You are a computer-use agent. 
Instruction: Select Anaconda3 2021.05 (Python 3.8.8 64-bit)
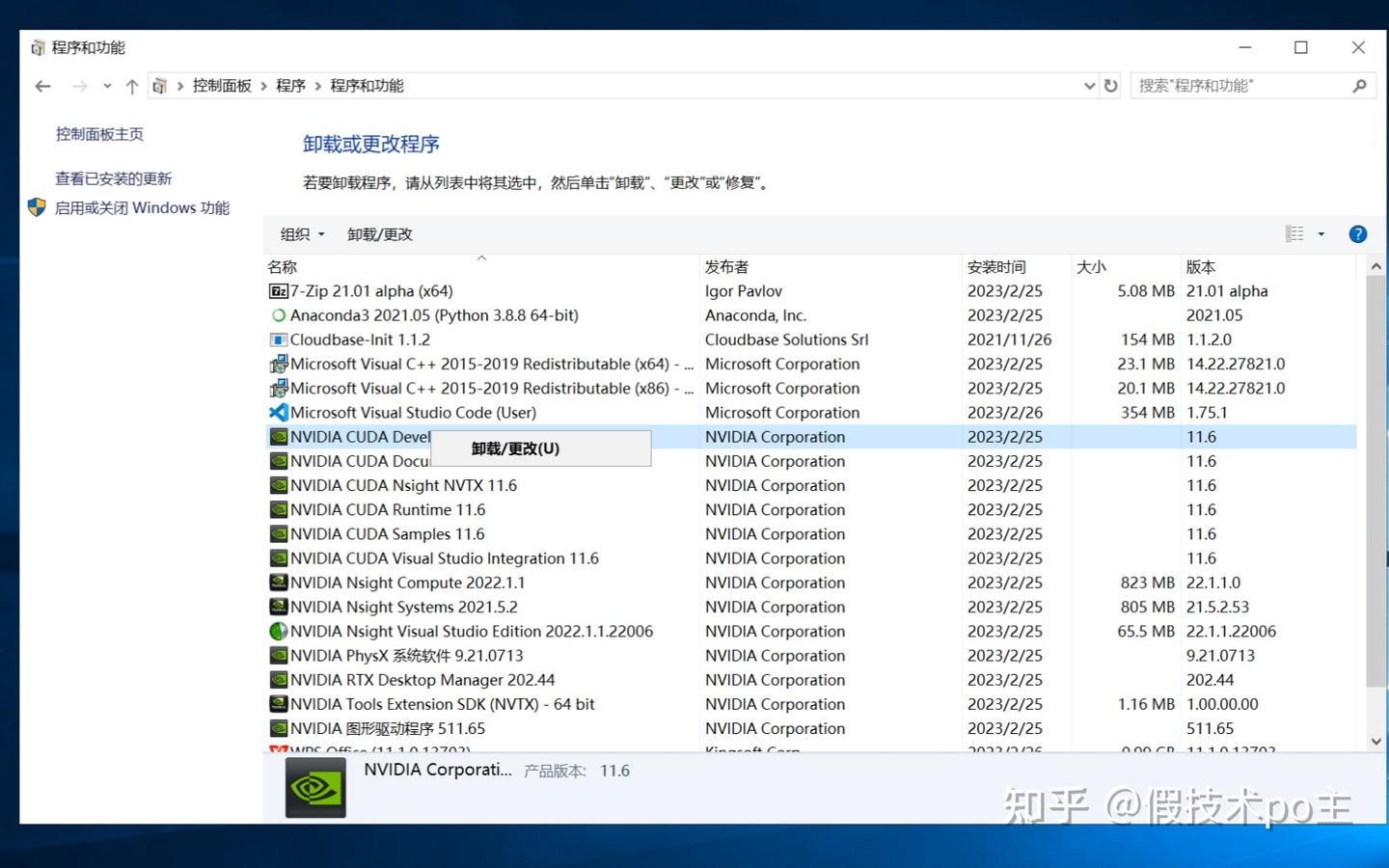[810, 315]
